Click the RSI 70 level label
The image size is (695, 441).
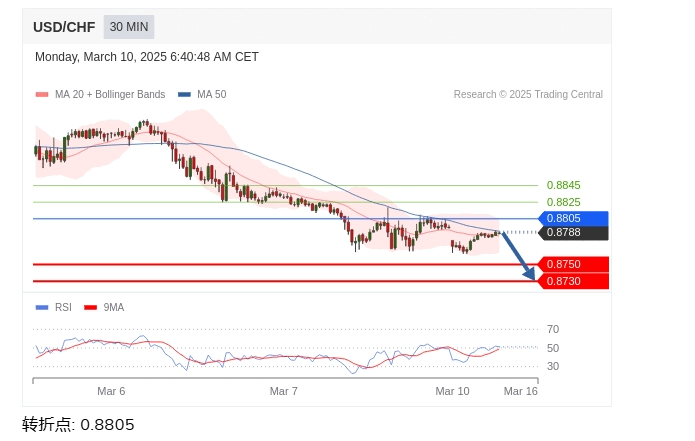pos(553,329)
